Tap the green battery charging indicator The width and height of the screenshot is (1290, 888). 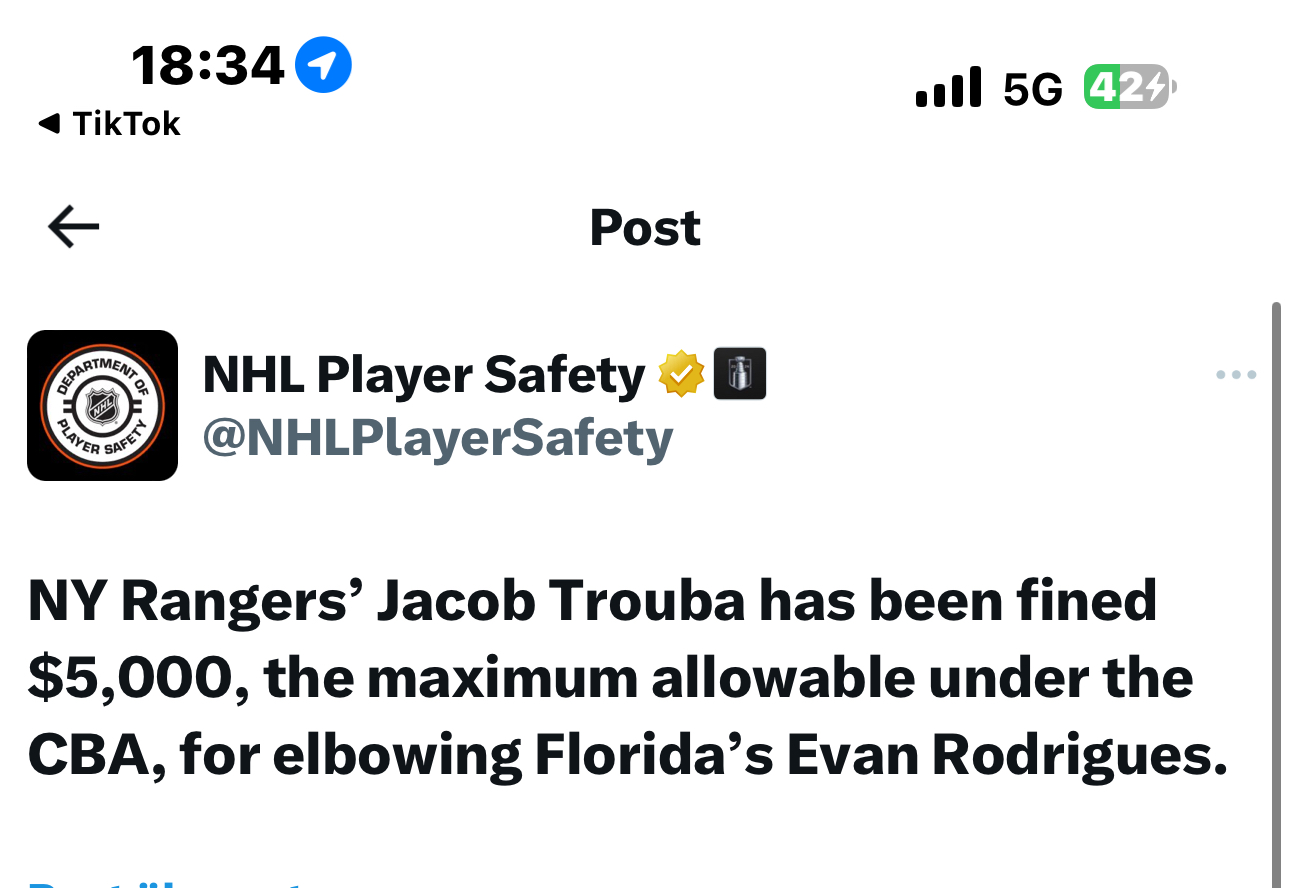point(1128,88)
